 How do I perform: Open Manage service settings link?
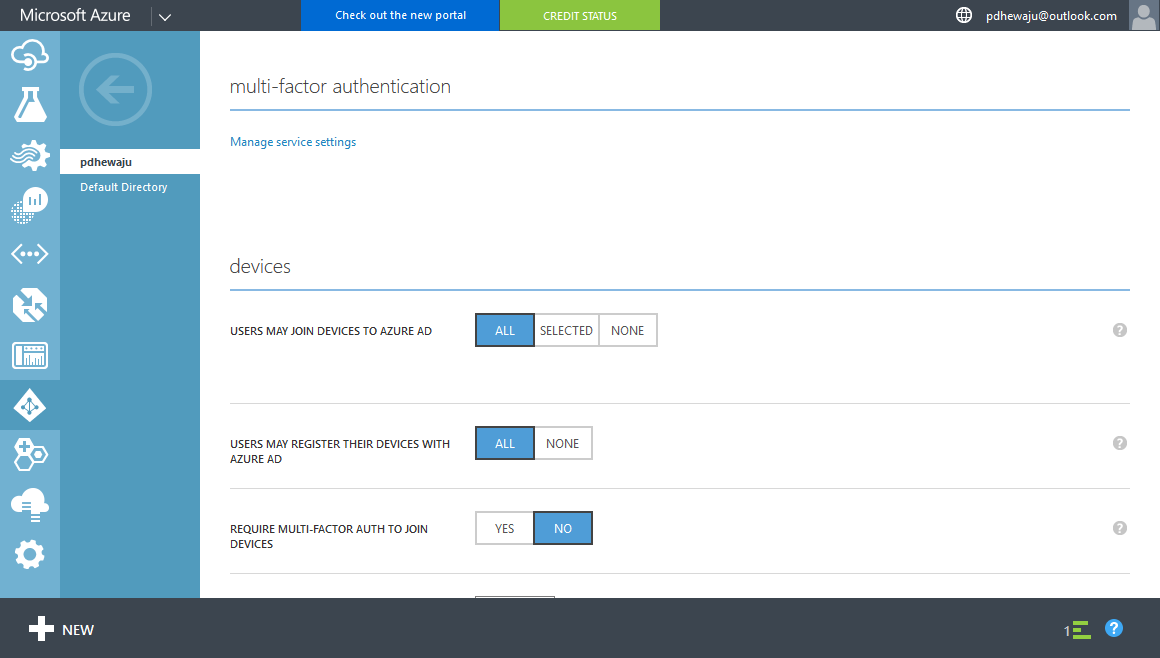tap(293, 142)
